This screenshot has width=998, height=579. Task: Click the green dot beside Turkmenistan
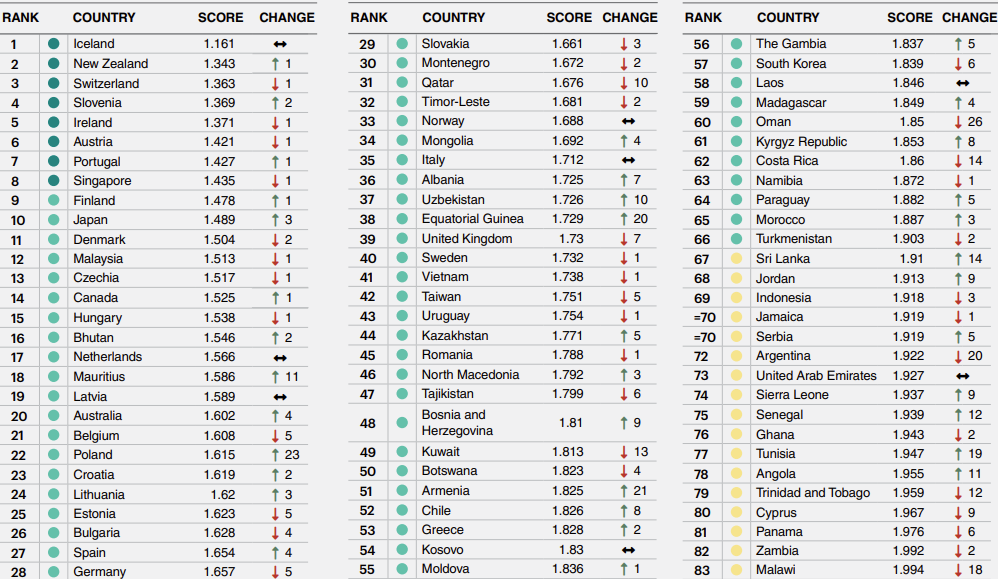pyautogui.click(x=736, y=239)
